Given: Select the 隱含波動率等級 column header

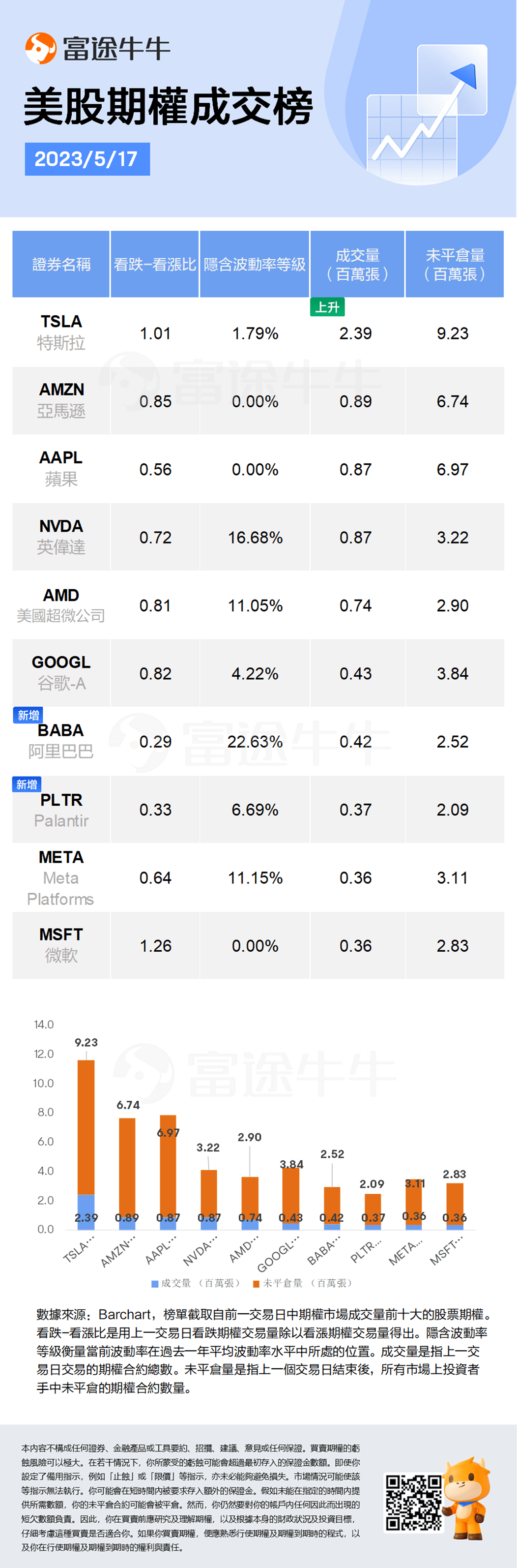Looking at the screenshot, I should tap(254, 264).
